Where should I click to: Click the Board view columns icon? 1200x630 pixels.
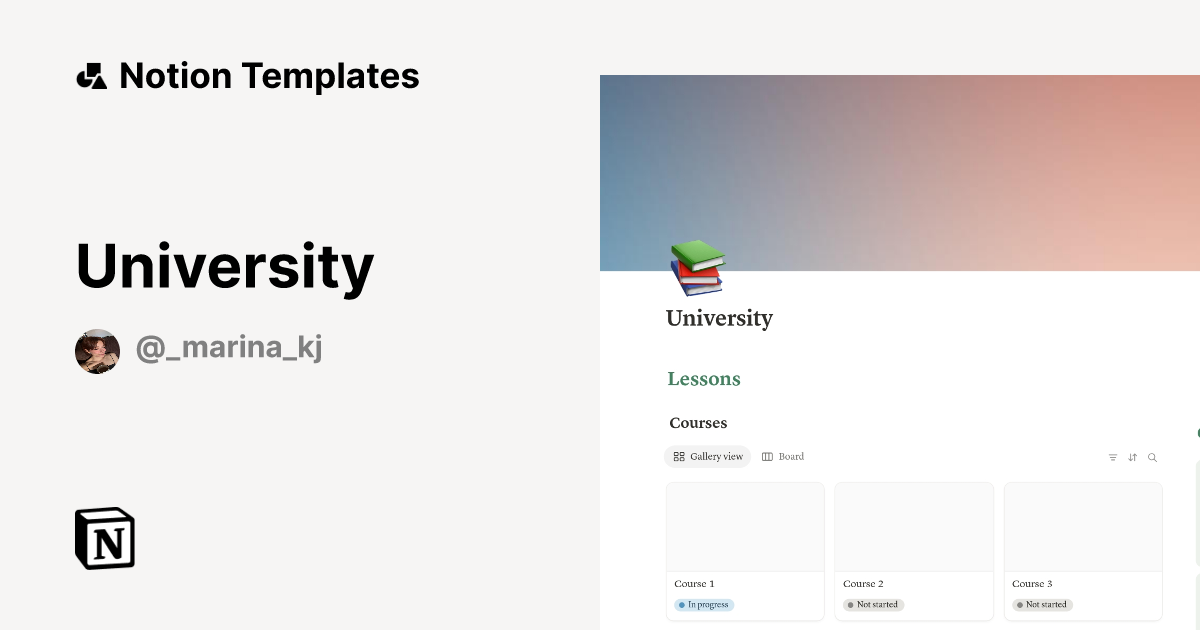[x=767, y=456]
